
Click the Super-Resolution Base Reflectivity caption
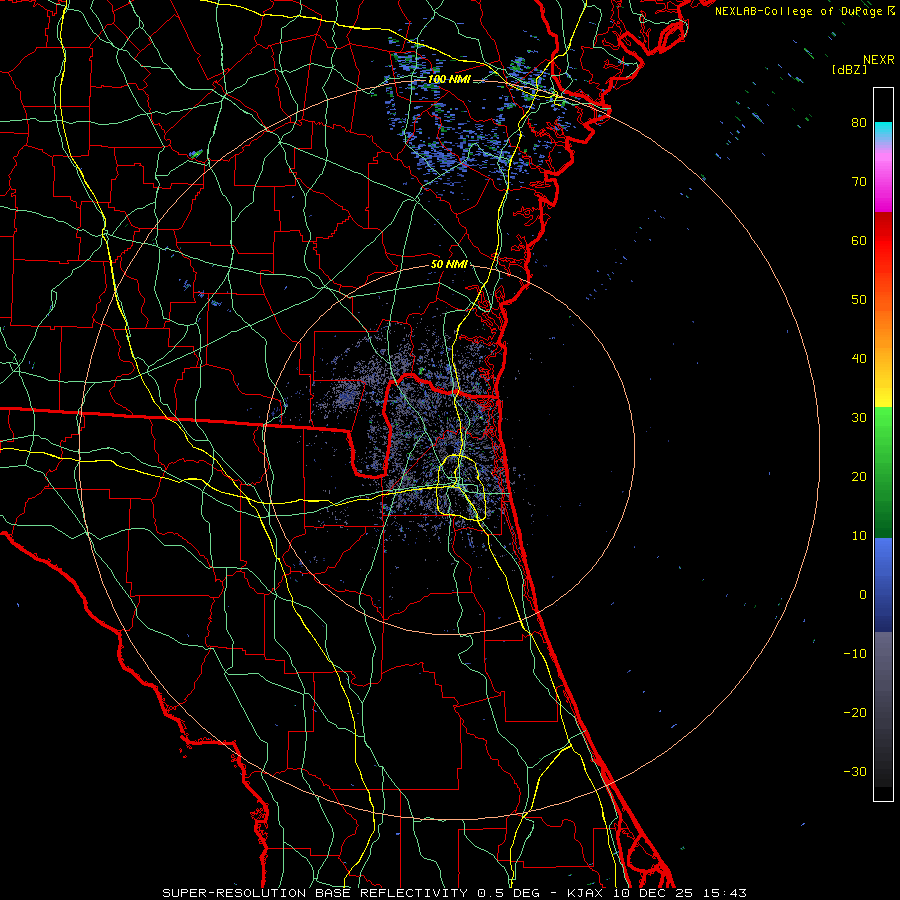tap(455, 893)
